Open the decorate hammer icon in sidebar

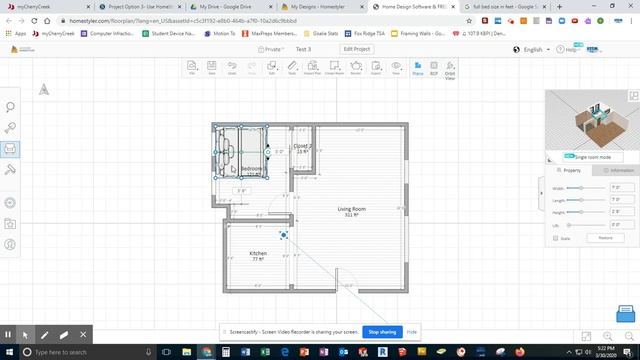click(x=10, y=169)
